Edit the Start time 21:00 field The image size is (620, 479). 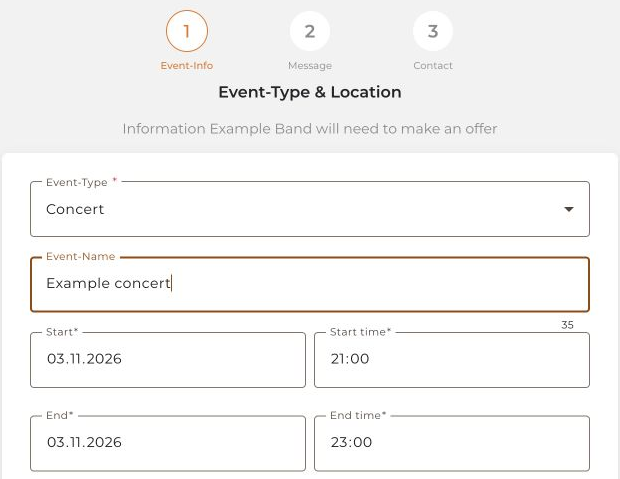pos(452,360)
